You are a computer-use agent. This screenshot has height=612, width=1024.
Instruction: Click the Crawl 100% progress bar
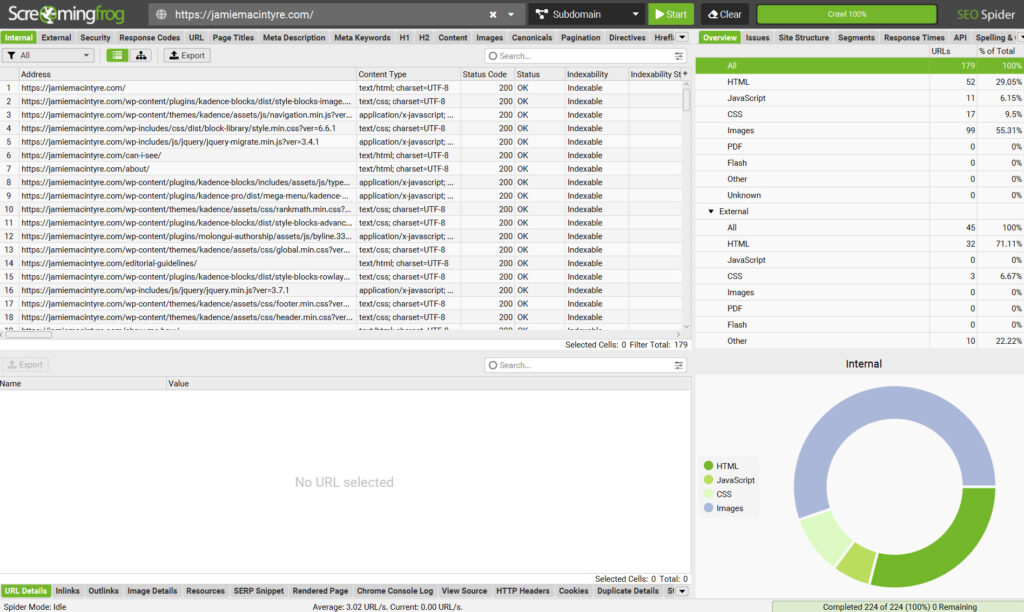(x=847, y=15)
